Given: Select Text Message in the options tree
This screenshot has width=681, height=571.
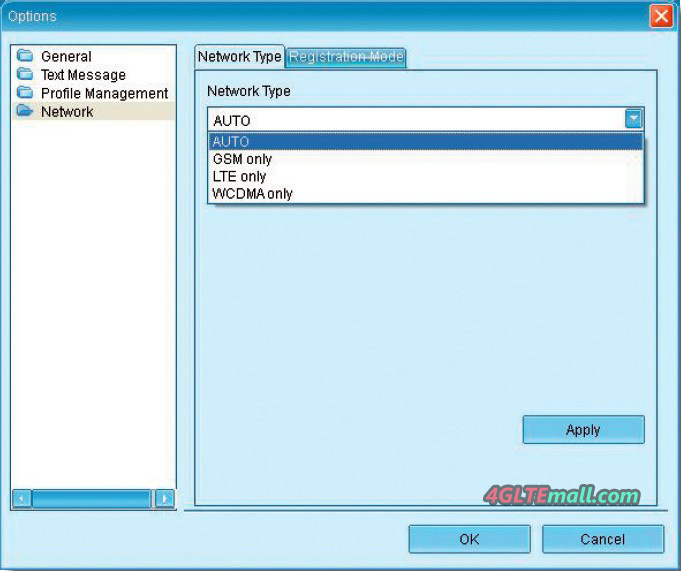Looking at the screenshot, I should click(x=83, y=75).
